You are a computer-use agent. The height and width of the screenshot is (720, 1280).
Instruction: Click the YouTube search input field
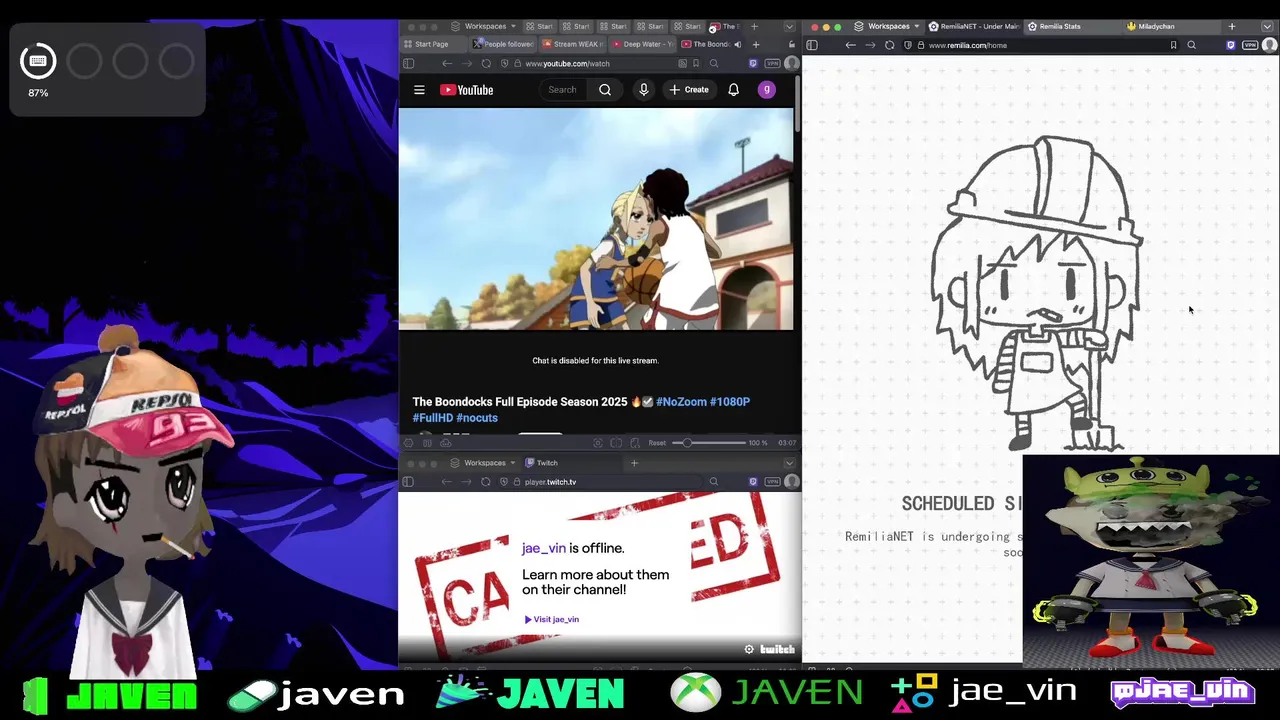[562, 90]
